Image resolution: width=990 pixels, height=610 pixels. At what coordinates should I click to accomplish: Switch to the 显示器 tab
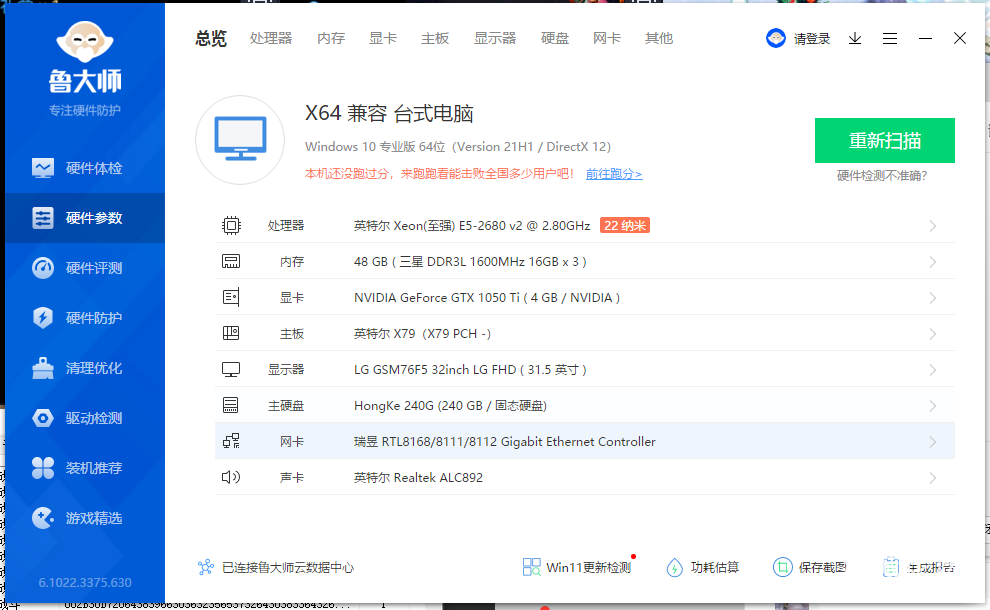click(495, 38)
